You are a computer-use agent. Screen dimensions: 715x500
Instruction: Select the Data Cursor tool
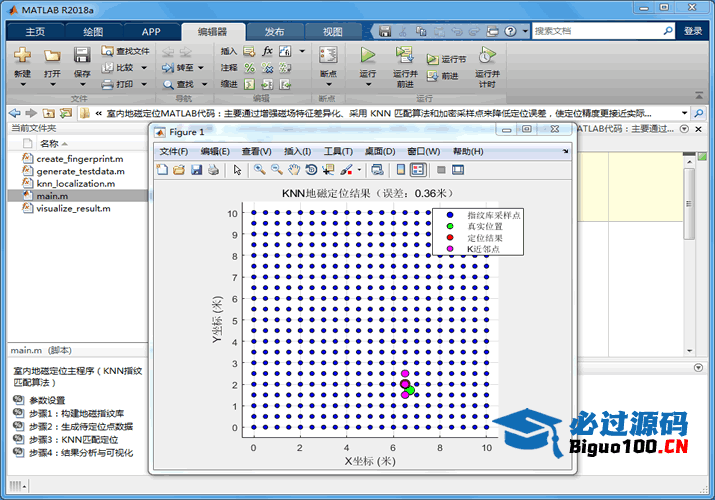pyautogui.click(x=328, y=170)
